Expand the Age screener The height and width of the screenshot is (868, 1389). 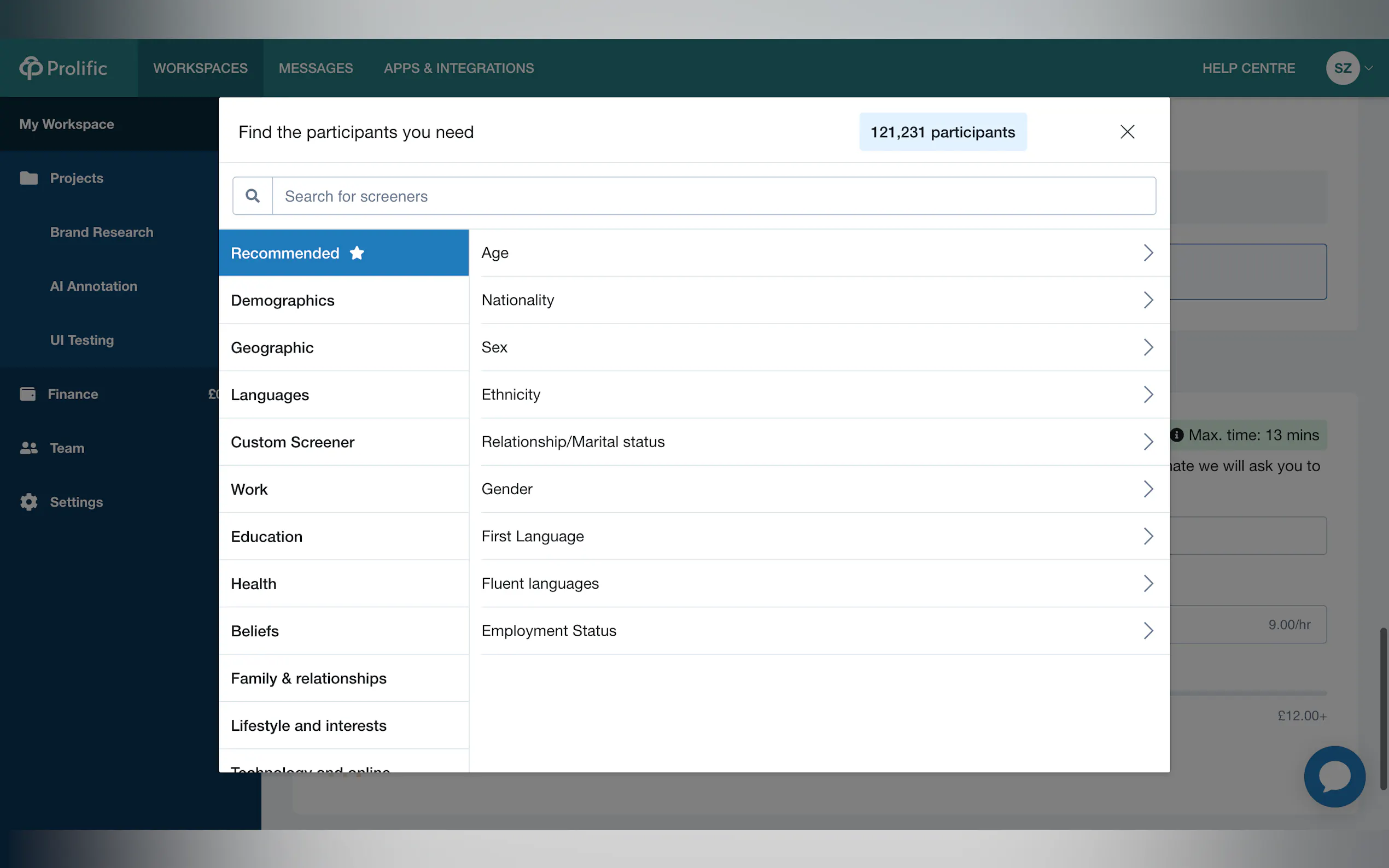coord(1147,253)
